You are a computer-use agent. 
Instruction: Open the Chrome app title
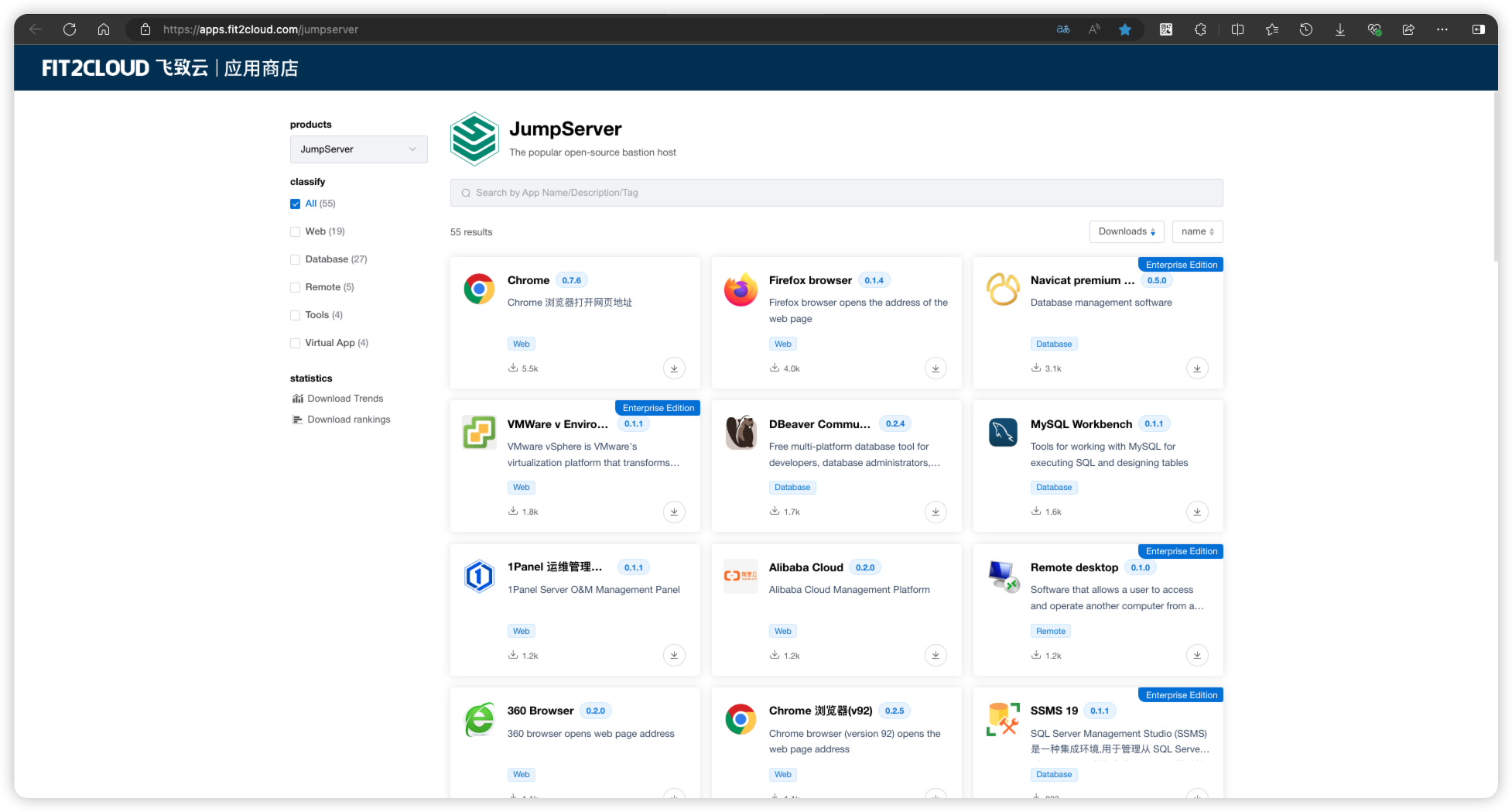pos(529,280)
